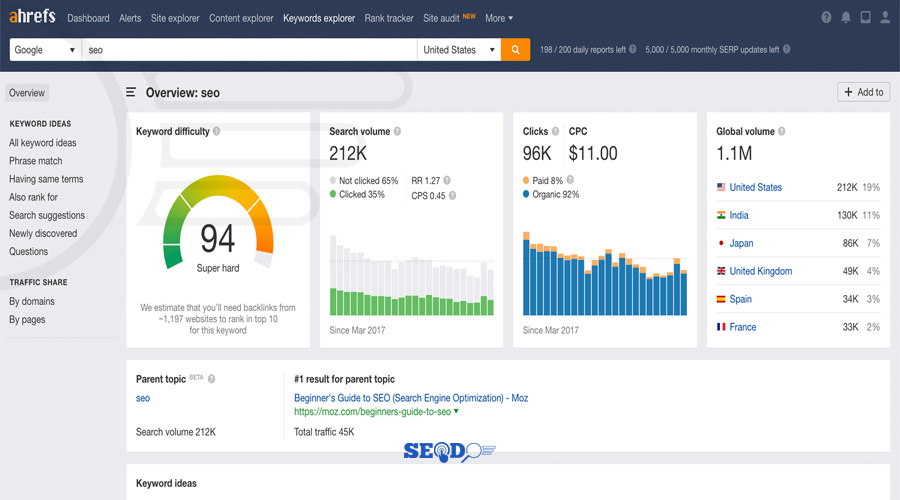900x500 pixels.
Task: Click the help icon next to Paid 8%
Action: click(x=570, y=180)
